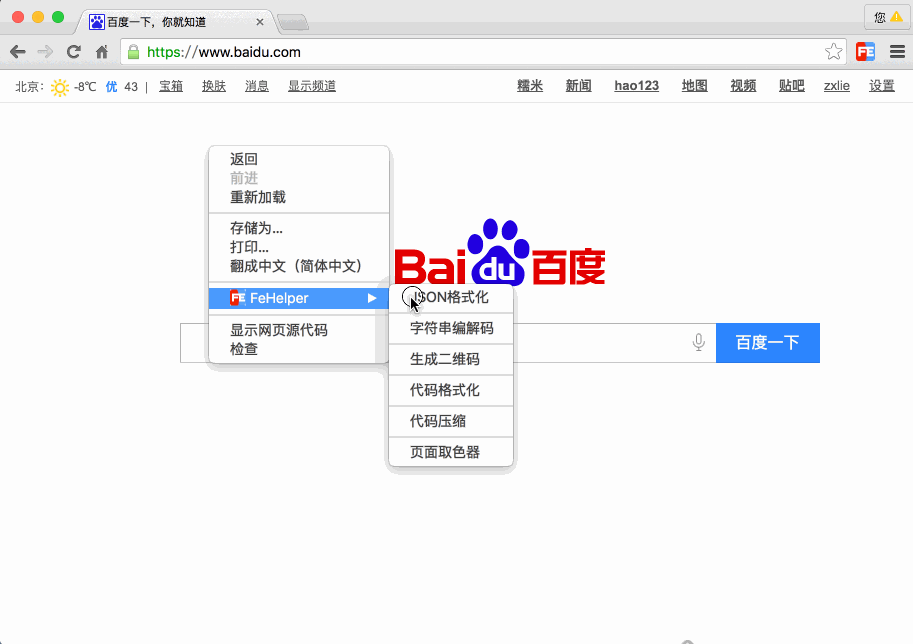Click the browser forward arrow button
Image resolution: width=913 pixels, height=644 pixels.
[45, 52]
